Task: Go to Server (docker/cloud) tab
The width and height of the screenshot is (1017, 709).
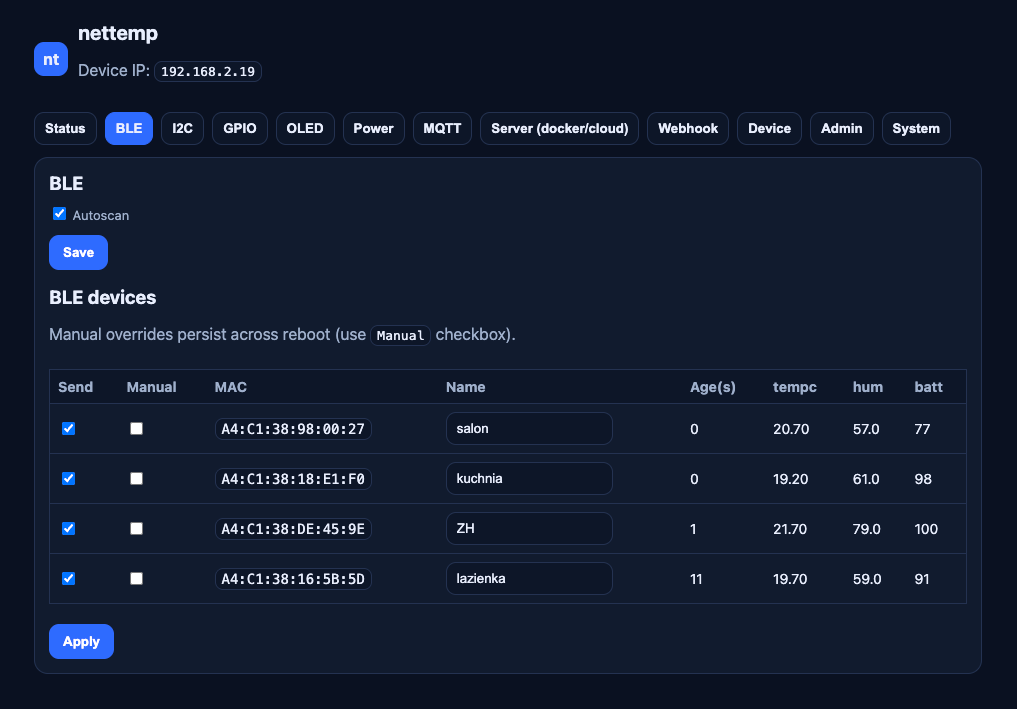Action: point(559,129)
